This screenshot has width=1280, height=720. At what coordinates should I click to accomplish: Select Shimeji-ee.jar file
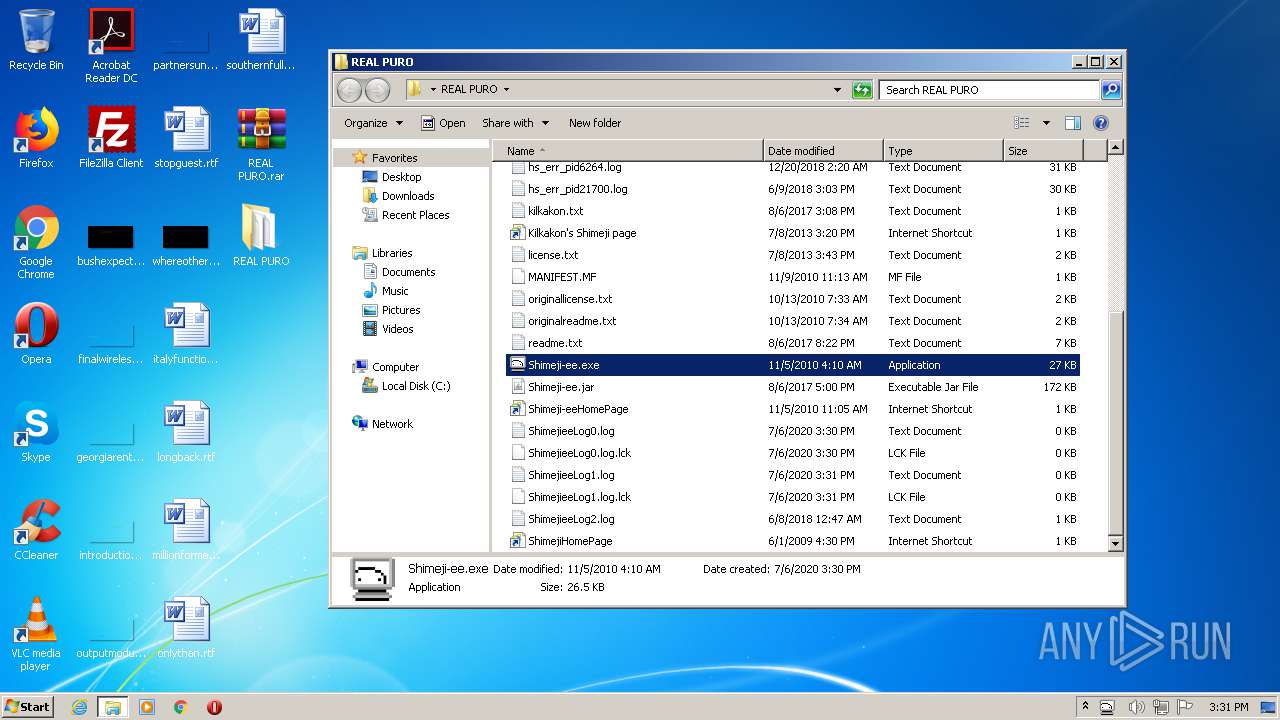click(792, 387)
